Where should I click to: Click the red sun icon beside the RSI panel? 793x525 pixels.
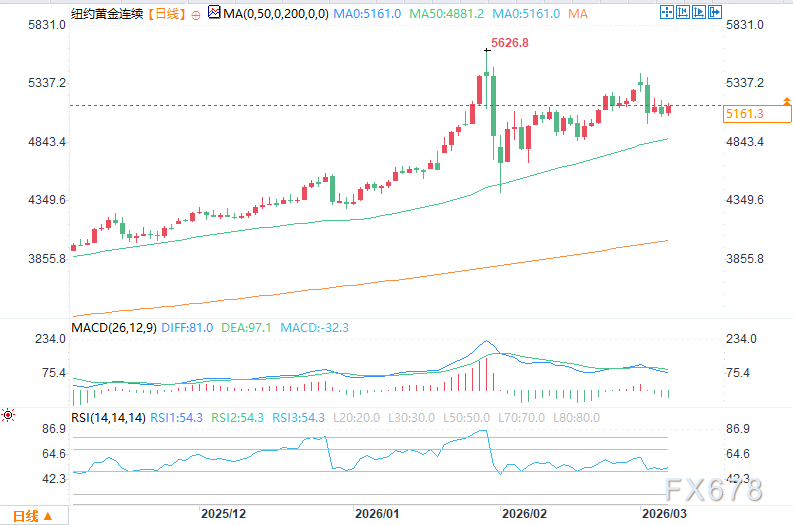coord(8,414)
